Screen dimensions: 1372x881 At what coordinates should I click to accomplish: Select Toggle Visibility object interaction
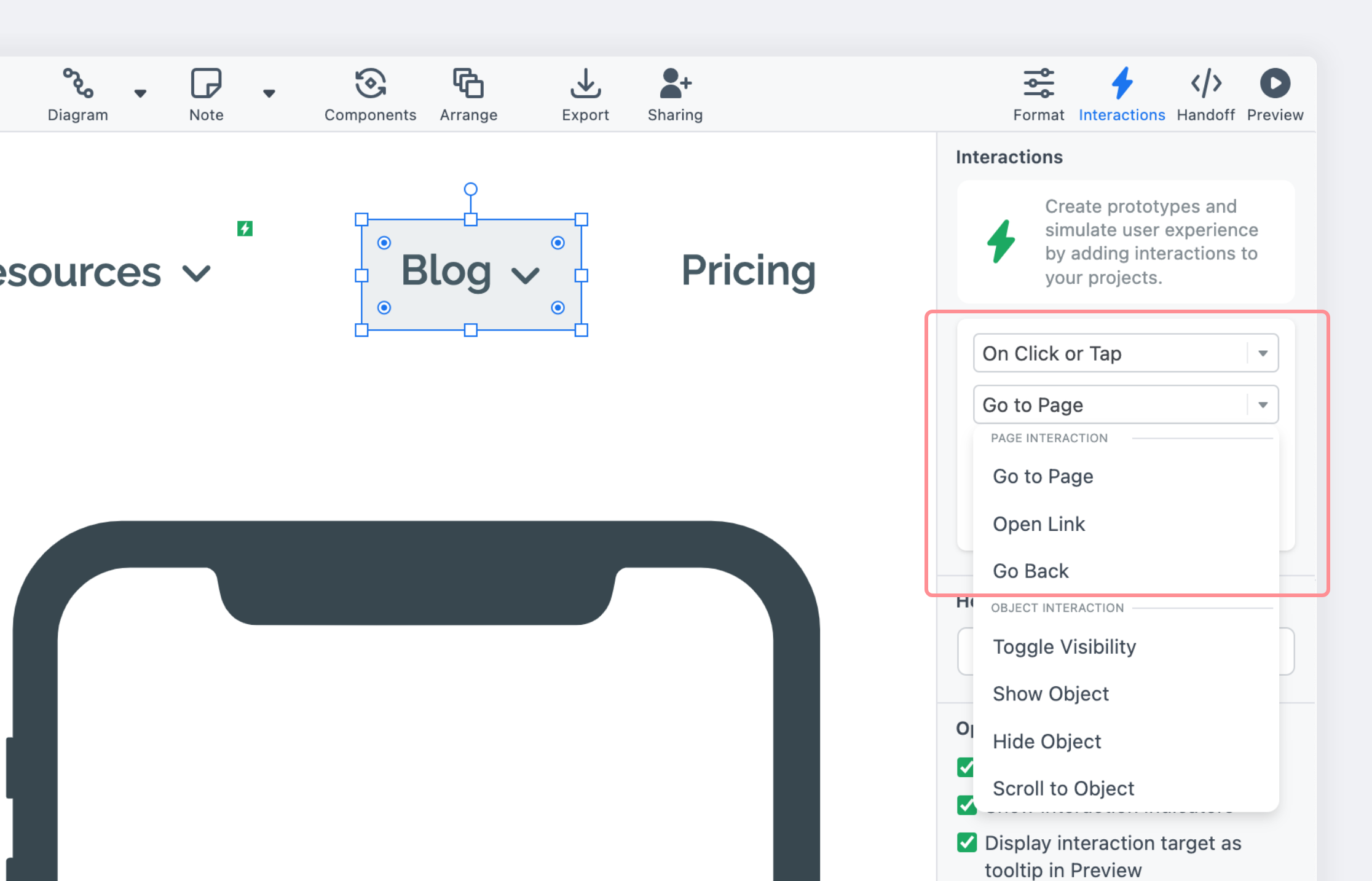tap(1065, 646)
